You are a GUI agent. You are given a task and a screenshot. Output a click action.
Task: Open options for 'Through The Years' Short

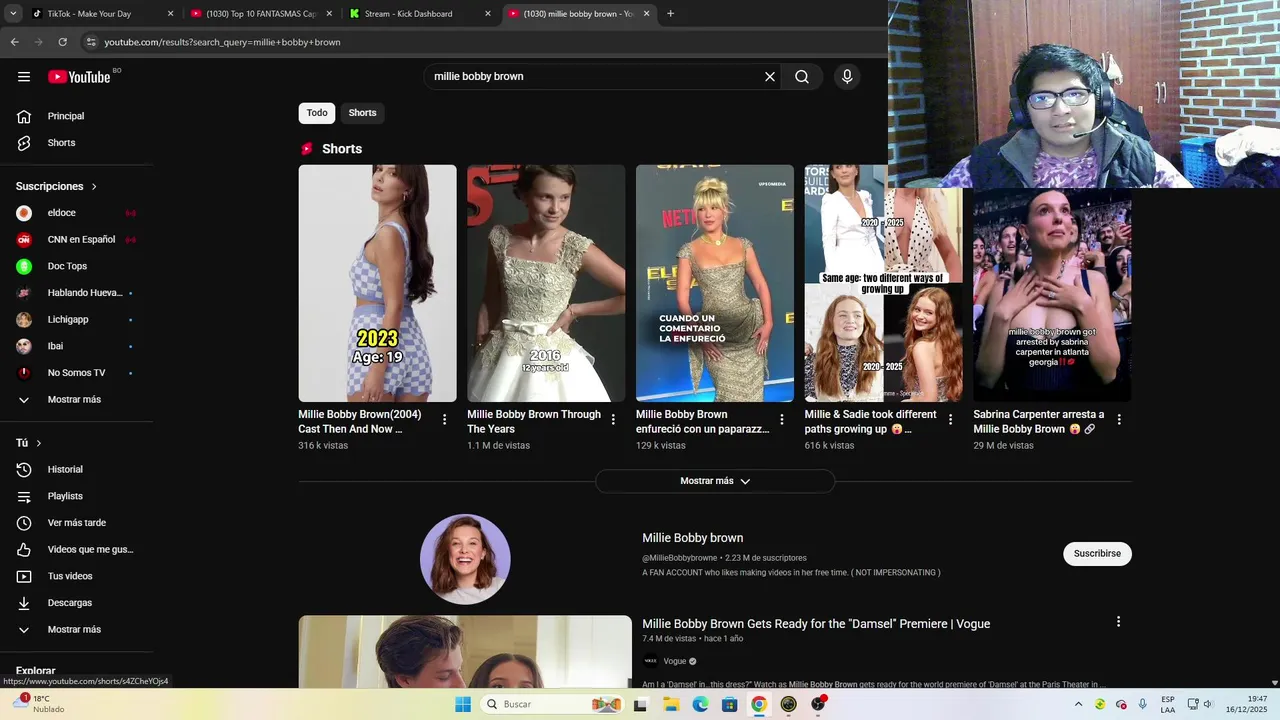tap(613, 420)
